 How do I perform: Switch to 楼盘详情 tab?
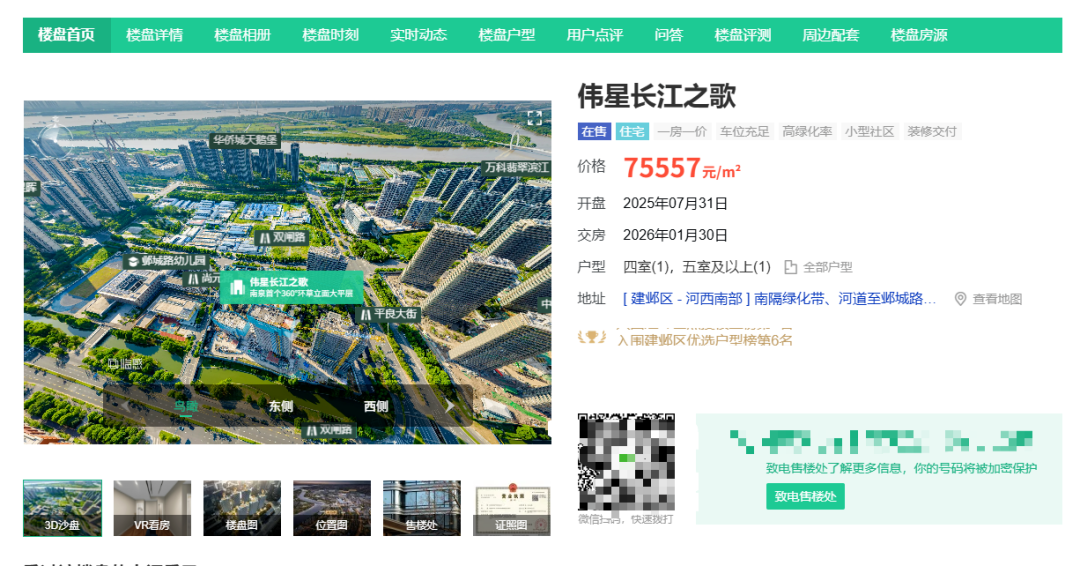154,35
